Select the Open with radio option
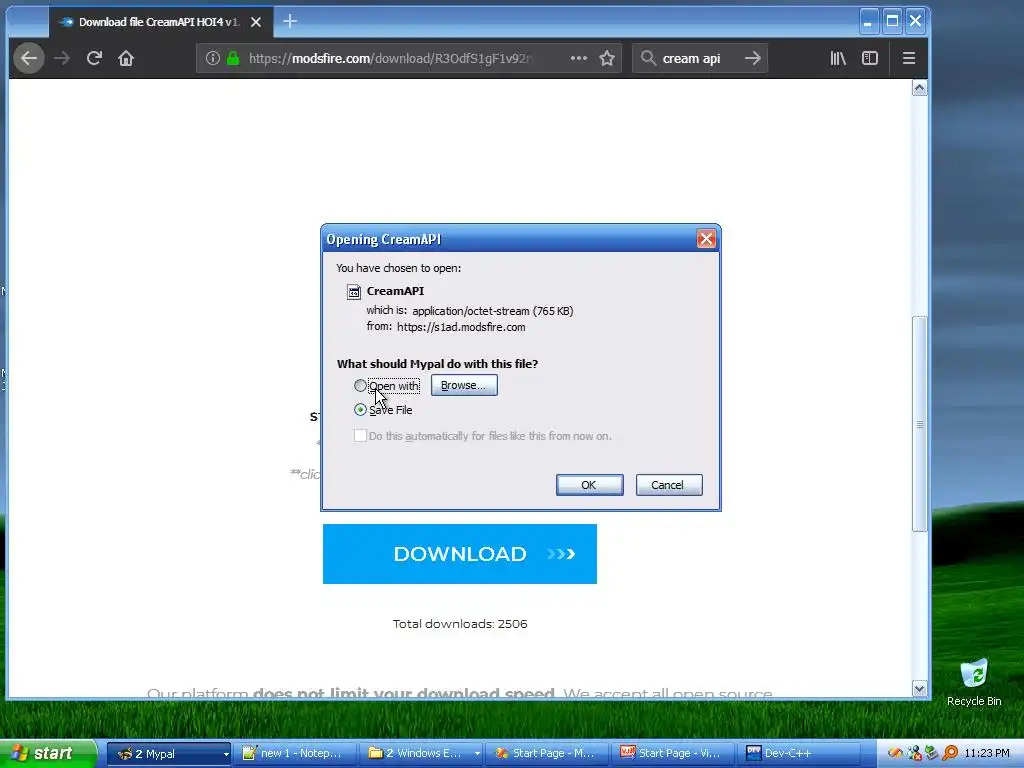Screen dimensions: 1024x768 (x=360, y=386)
